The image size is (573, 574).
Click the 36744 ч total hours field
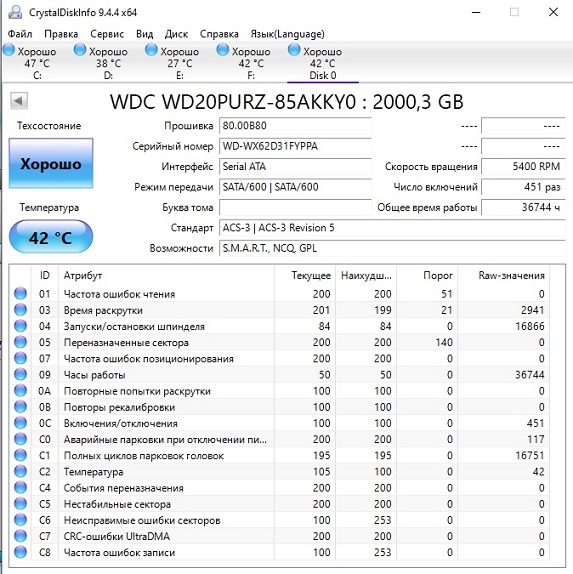click(x=523, y=208)
